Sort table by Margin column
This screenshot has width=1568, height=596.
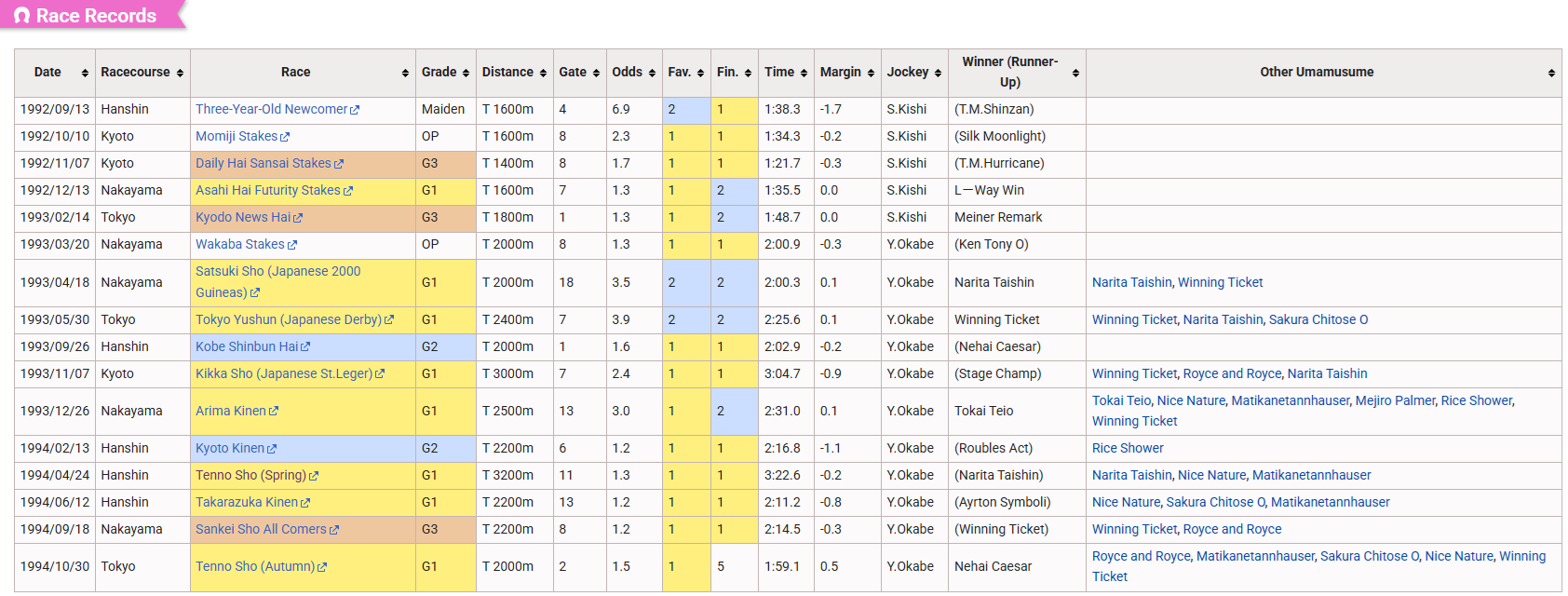tap(871, 73)
